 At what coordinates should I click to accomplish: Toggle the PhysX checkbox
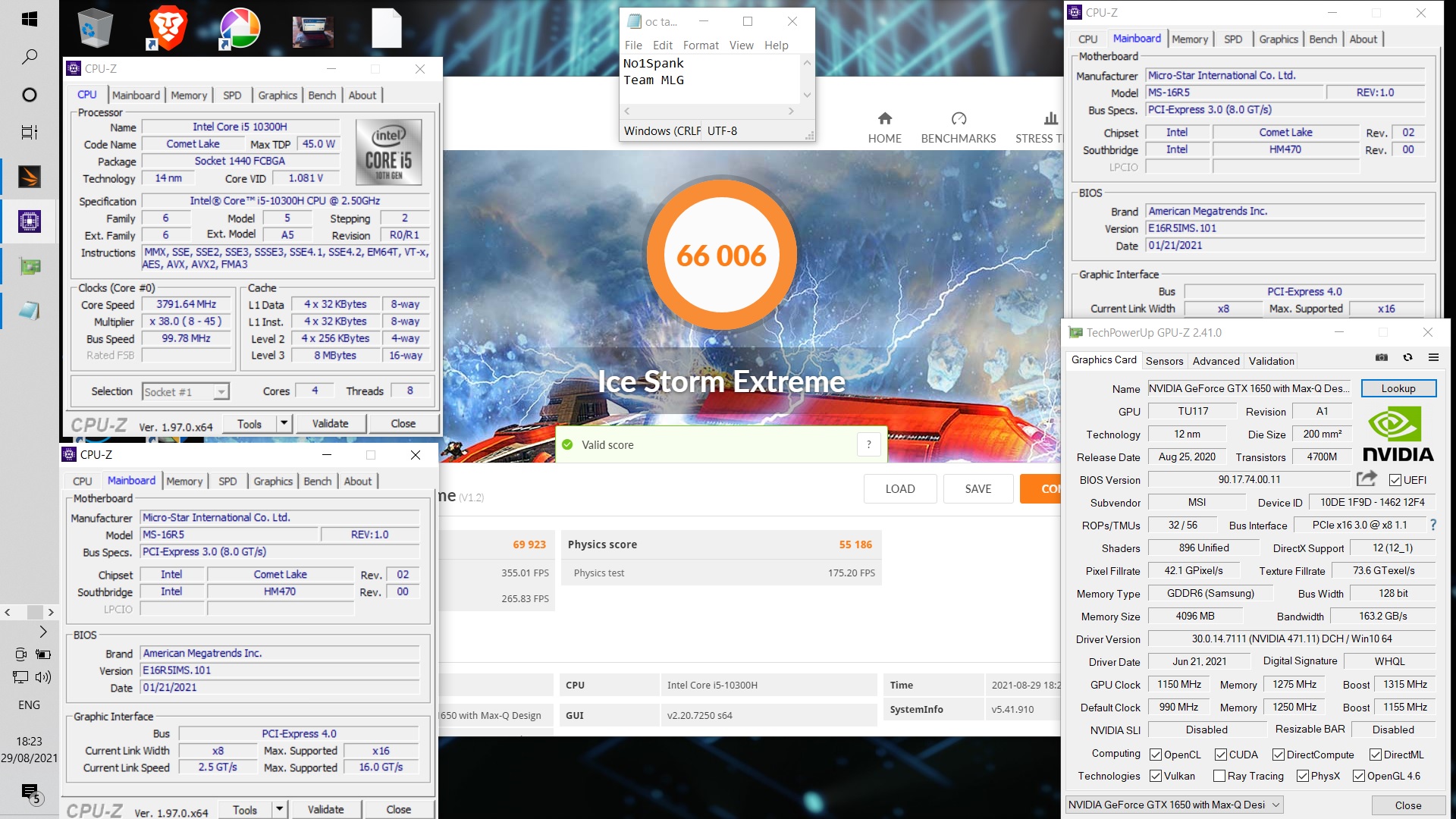[x=1303, y=776]
